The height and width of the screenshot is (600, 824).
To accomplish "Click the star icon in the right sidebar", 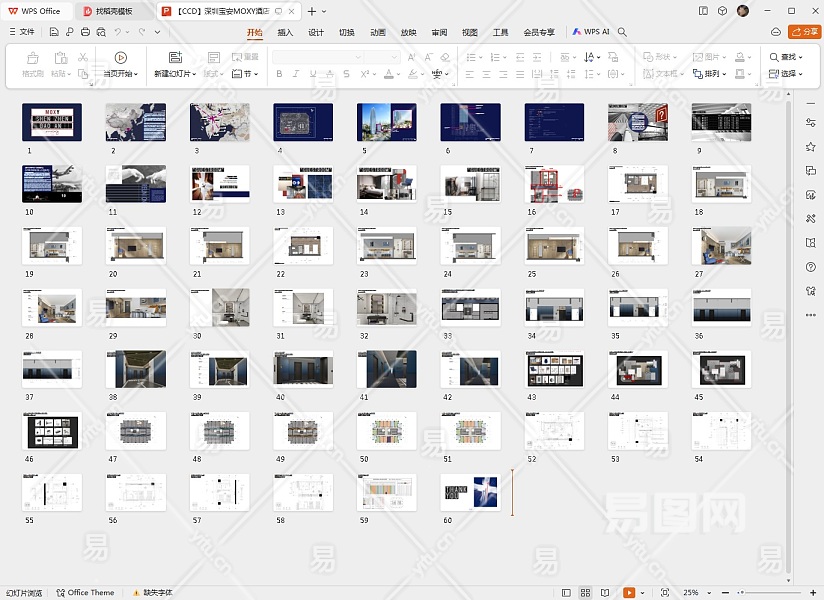I will click(810, 147).
